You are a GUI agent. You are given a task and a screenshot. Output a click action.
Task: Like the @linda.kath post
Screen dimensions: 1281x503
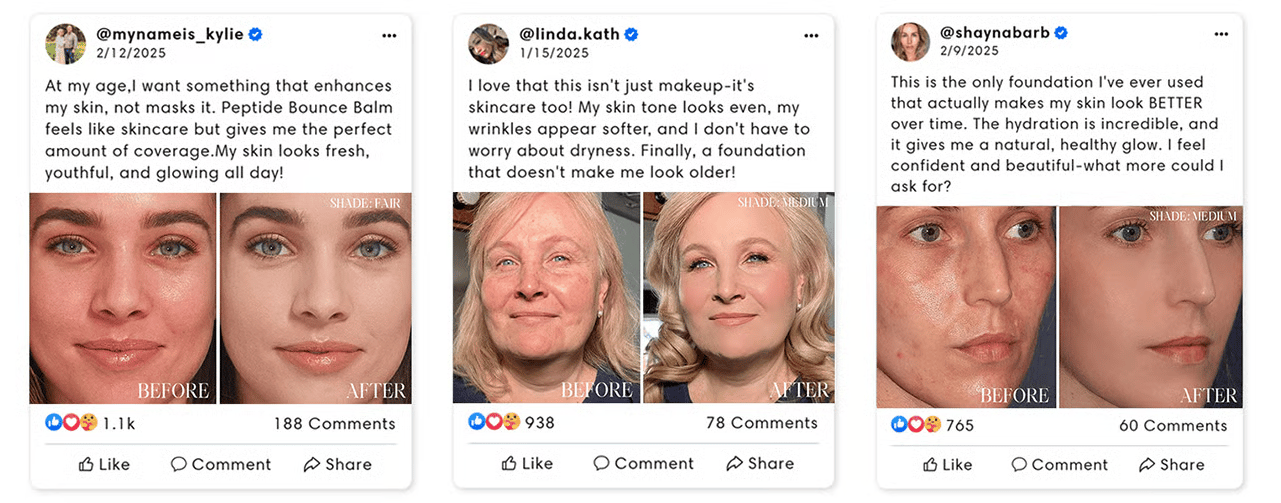coord(527,463)
